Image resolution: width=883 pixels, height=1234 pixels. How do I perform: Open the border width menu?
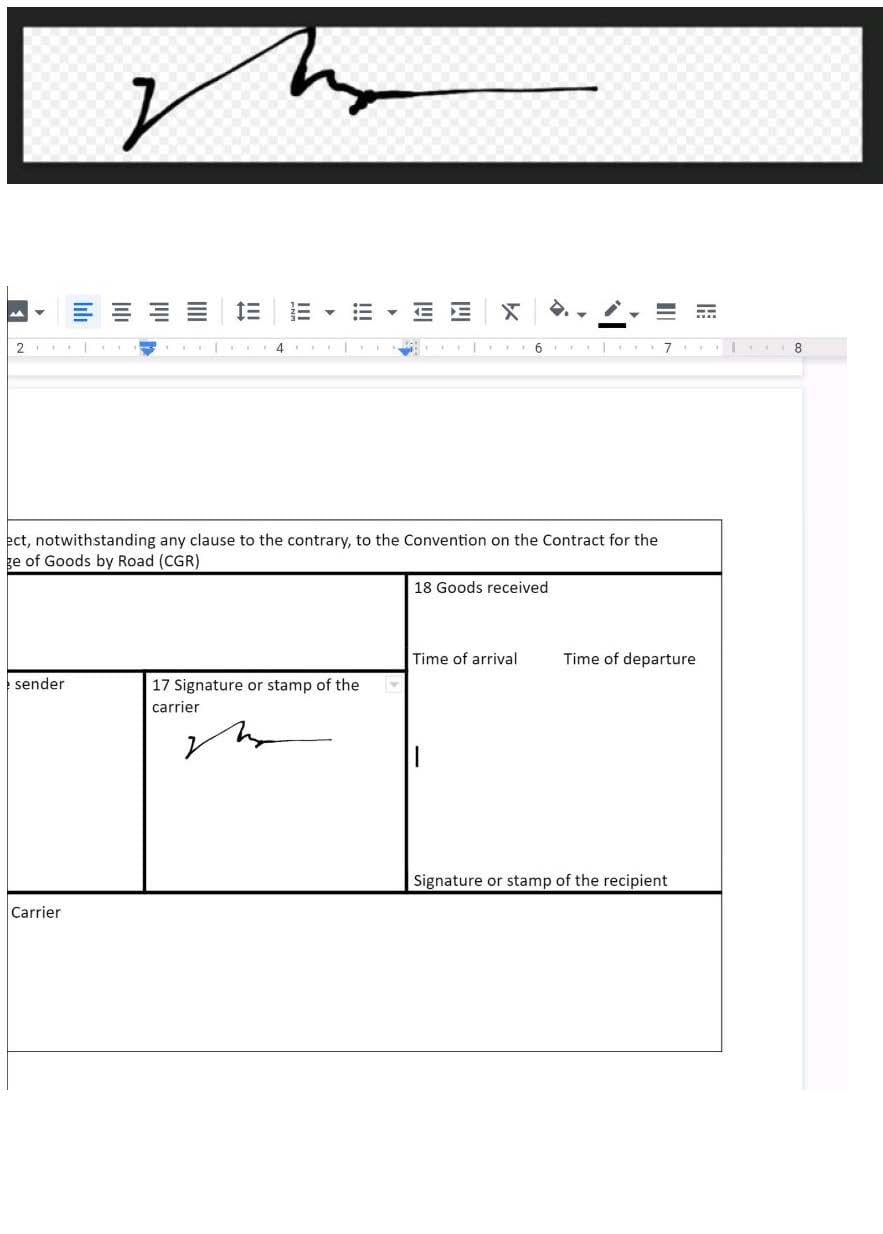coord(668,312)
